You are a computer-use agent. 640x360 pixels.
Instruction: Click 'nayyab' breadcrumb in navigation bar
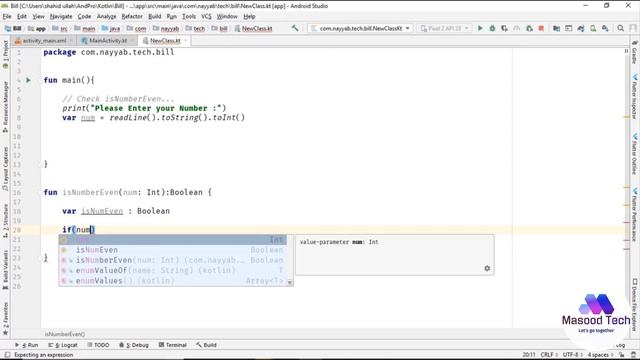pos(166,29)
